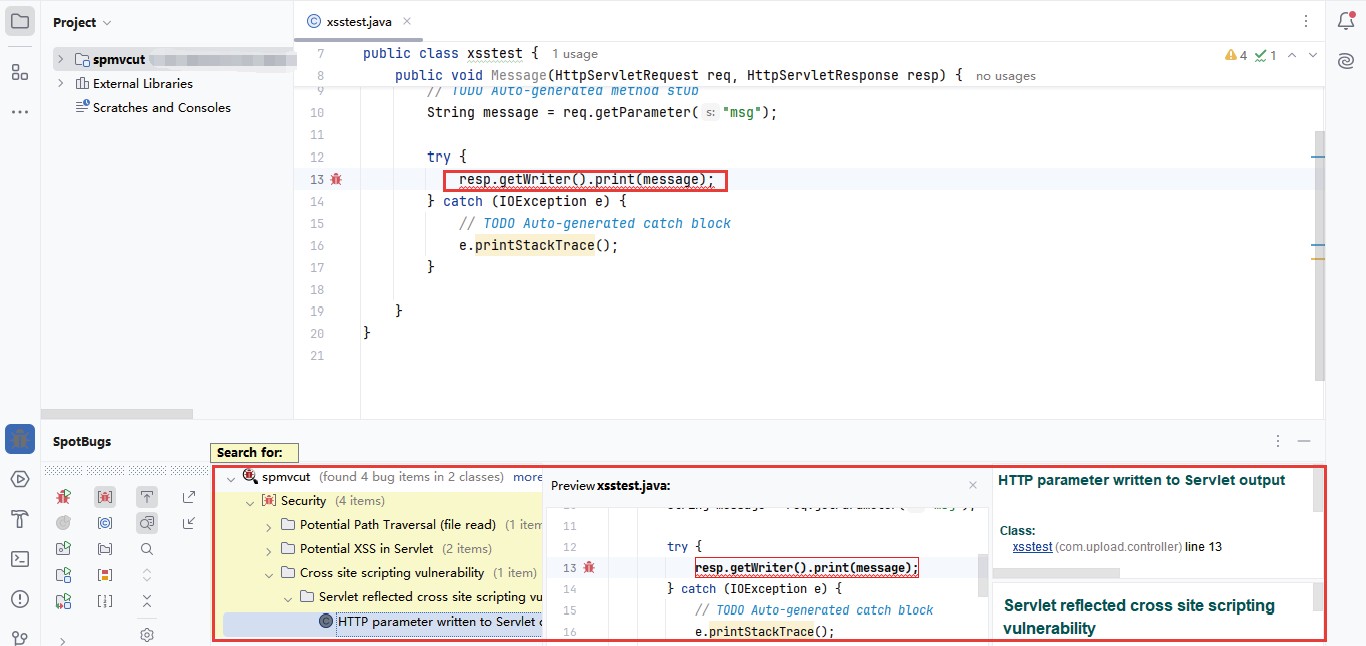1366x646 pixels.
Task: Open the Git version control tool window
Action: point(20,637)
